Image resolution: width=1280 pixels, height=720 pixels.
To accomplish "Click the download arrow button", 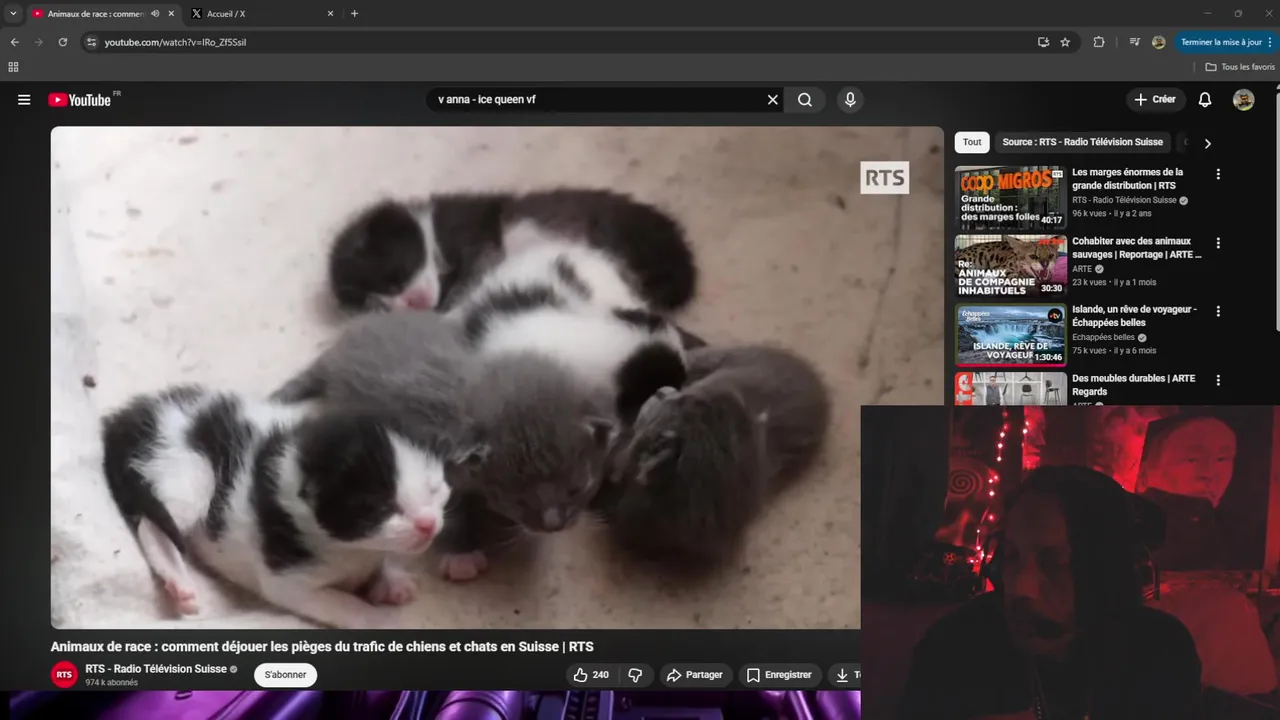I will (x=843, y=675).
